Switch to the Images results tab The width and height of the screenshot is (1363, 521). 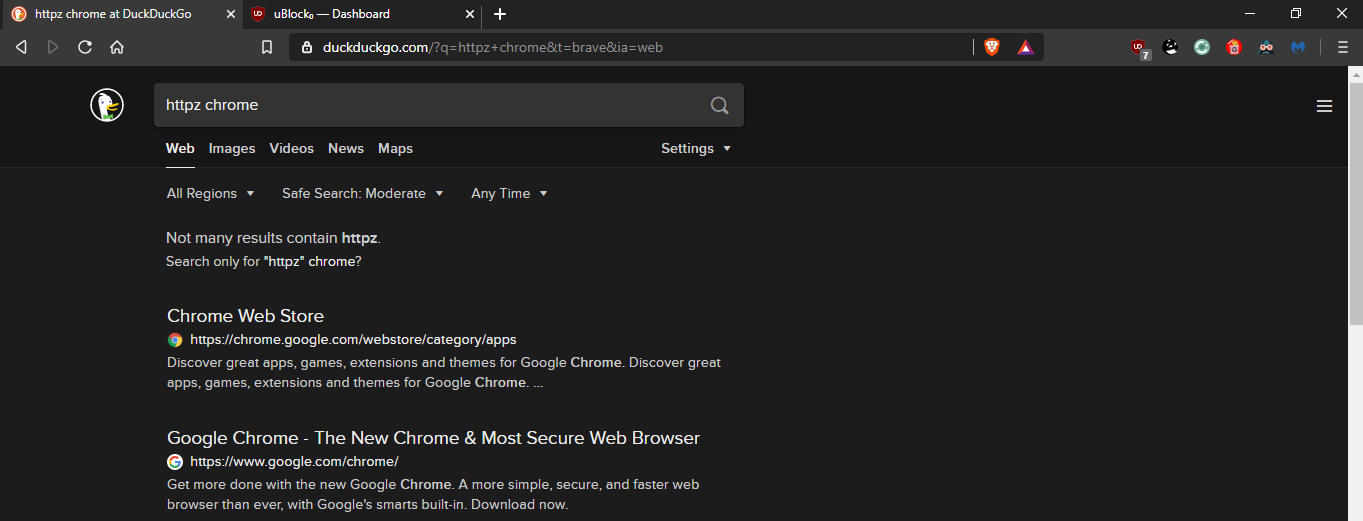pyautogui.click(x=232, y=148)
